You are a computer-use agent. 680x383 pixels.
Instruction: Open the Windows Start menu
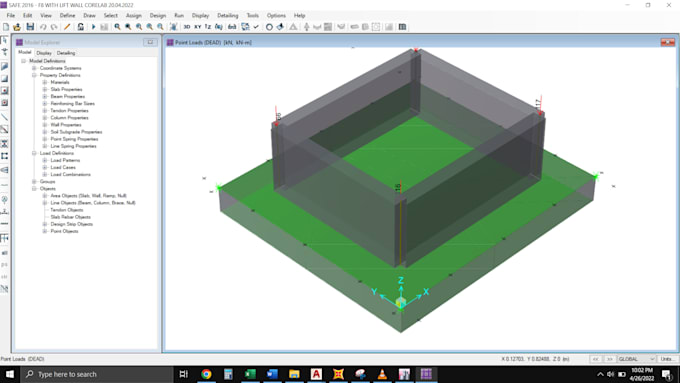pyautogui.click(x=10, y=374)
